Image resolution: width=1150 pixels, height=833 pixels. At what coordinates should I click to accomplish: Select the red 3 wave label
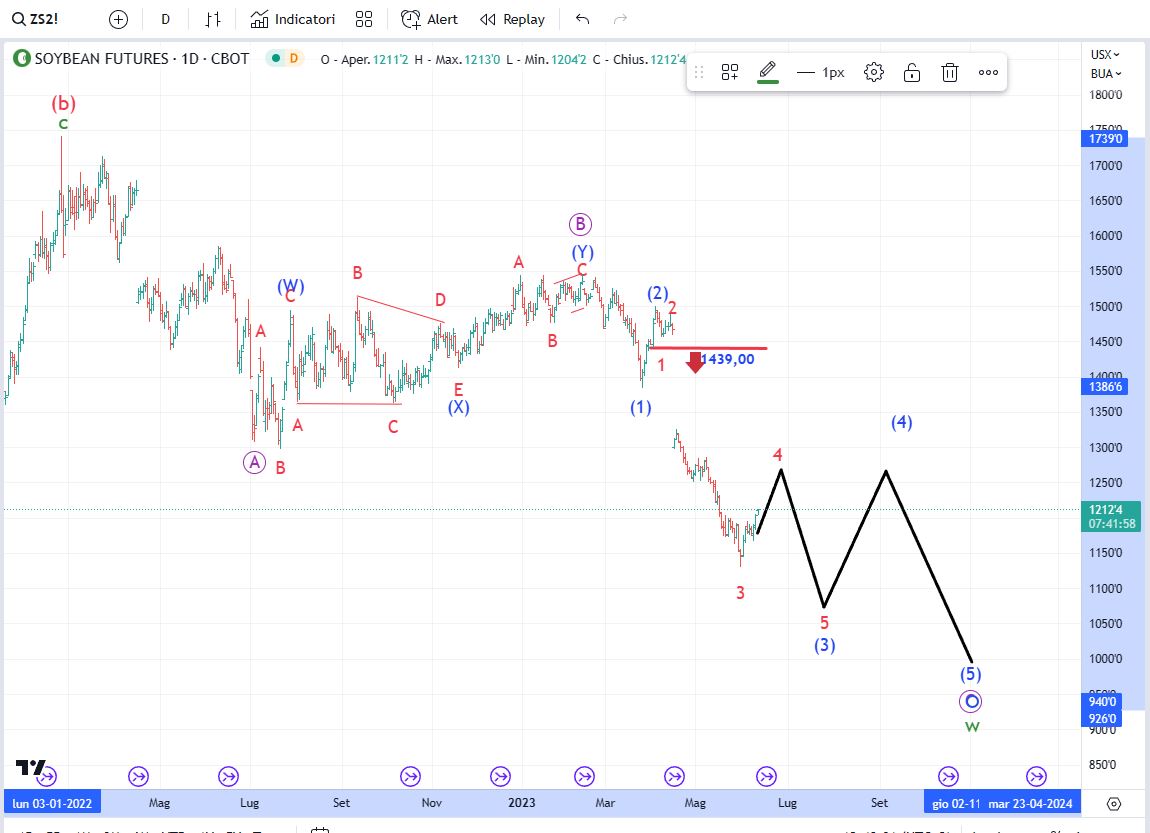click(740, 592)
